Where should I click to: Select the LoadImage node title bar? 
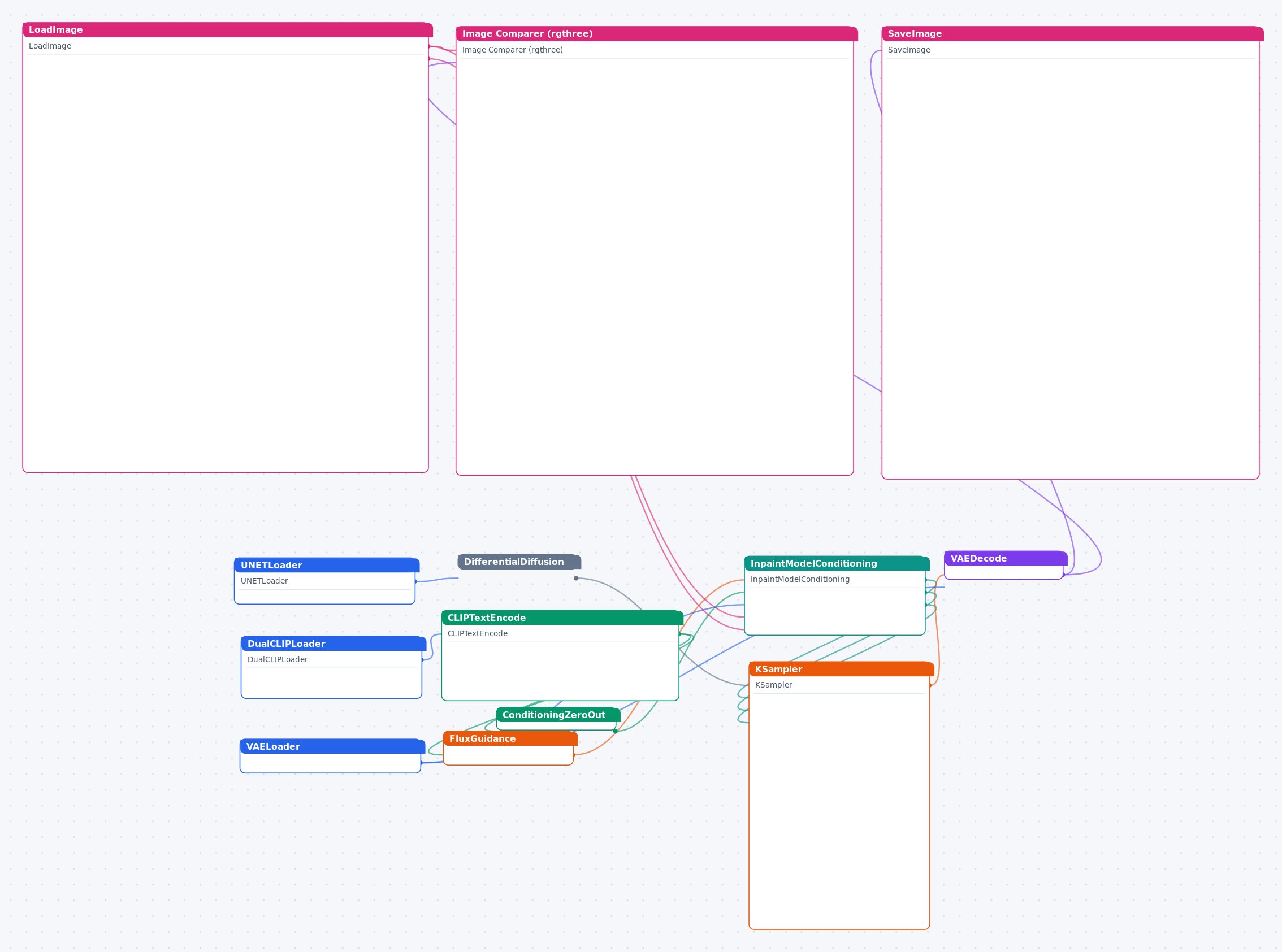tap(227, 30)
